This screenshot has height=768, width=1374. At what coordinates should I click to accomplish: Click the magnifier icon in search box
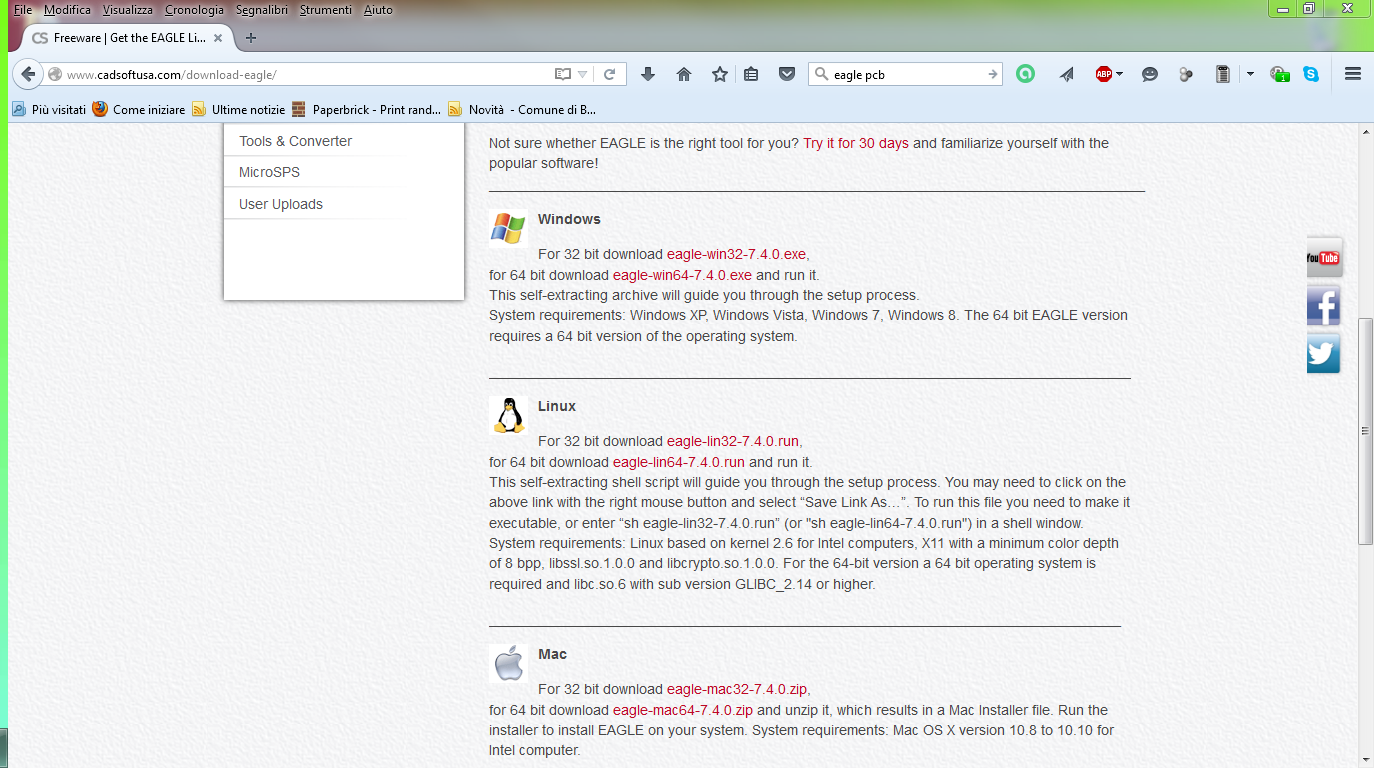click(x=822, y=74)
